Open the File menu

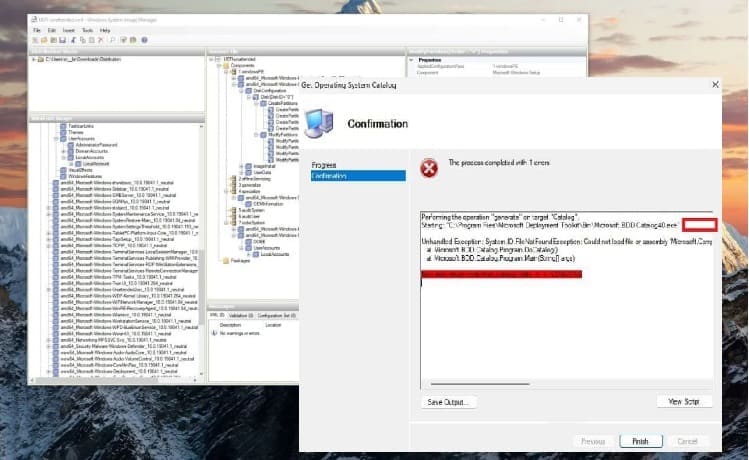click(x=37, y=30)
